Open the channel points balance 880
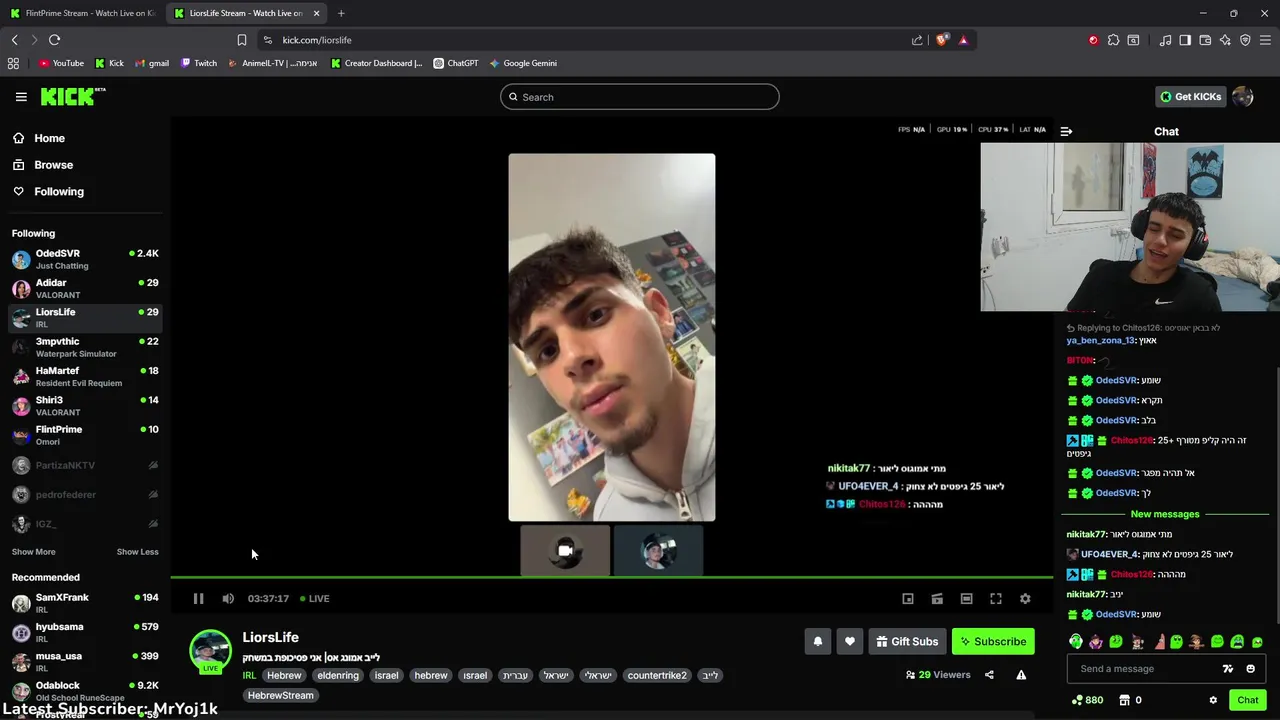Viewport: 1280px width, 720px height. tap(1087, 700)
